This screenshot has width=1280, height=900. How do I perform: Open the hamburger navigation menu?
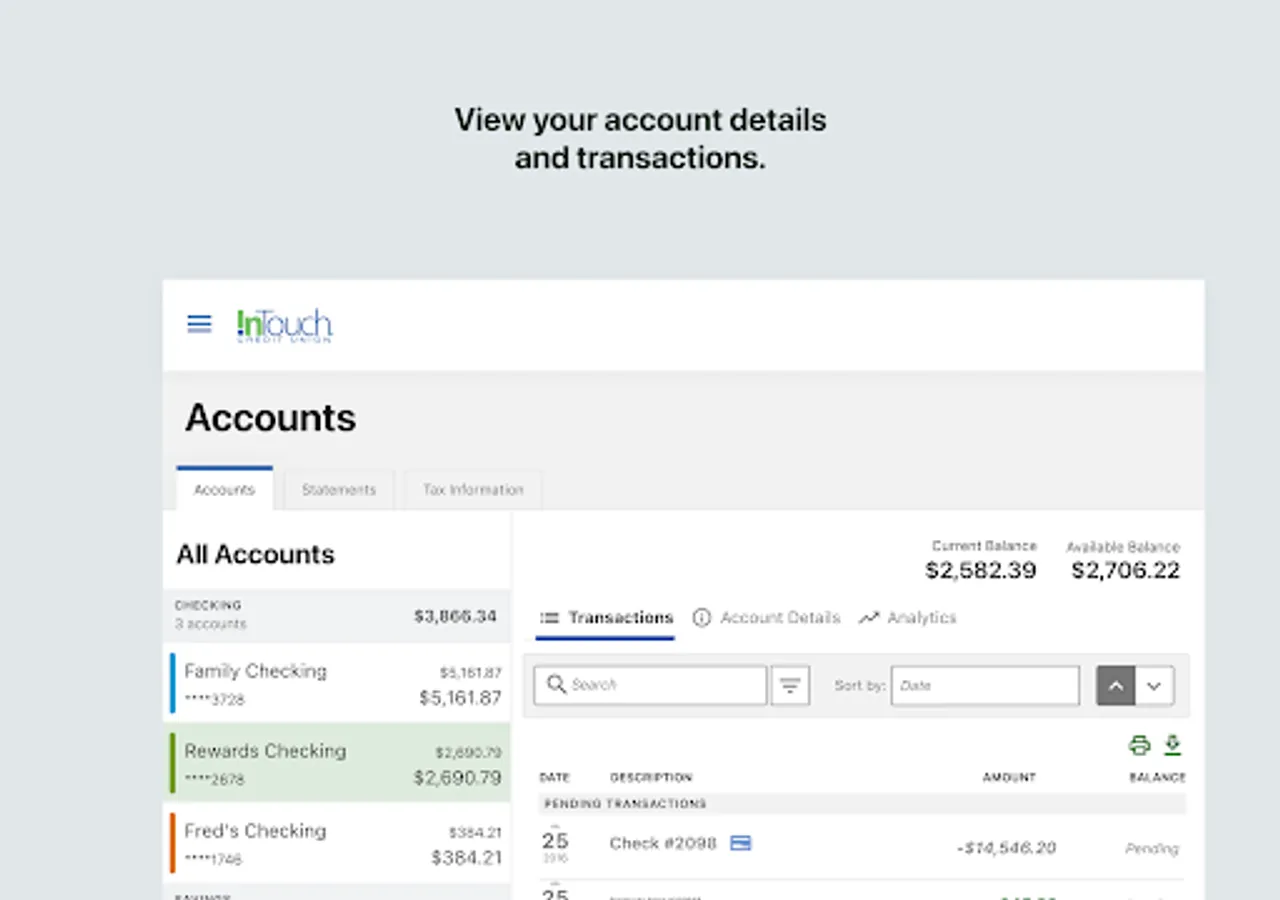pos(199,323)
